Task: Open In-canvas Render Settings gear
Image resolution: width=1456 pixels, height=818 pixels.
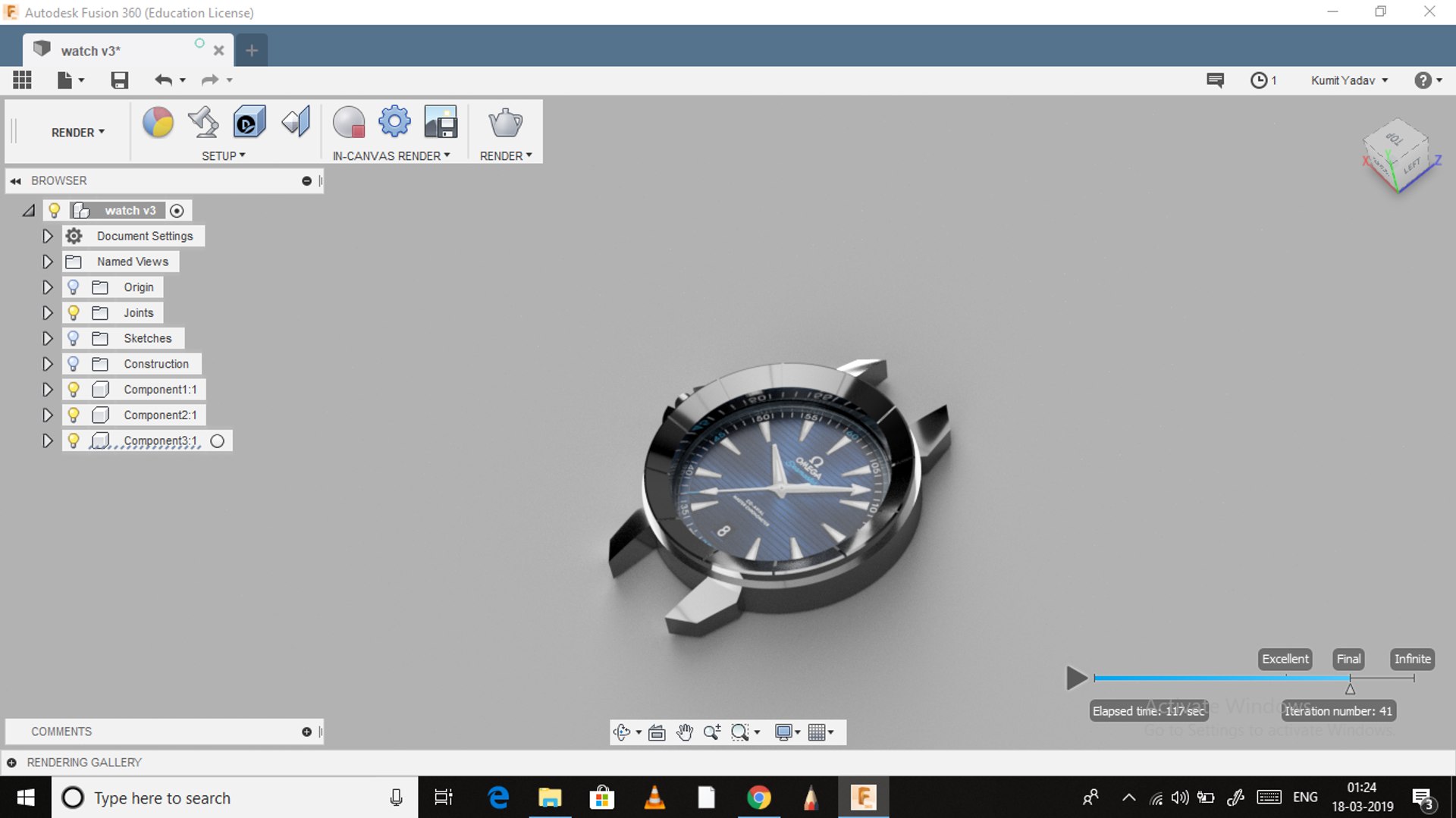Action: (x=394, y=121)
